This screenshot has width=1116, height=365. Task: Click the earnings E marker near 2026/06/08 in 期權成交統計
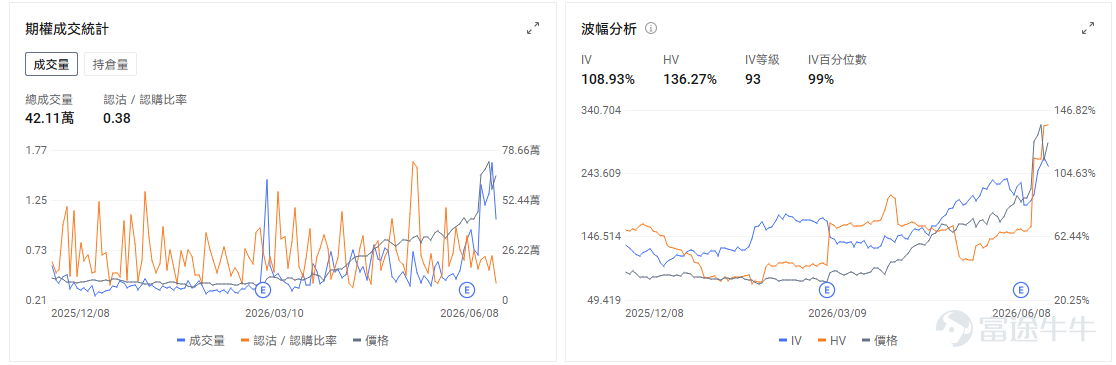467,290
